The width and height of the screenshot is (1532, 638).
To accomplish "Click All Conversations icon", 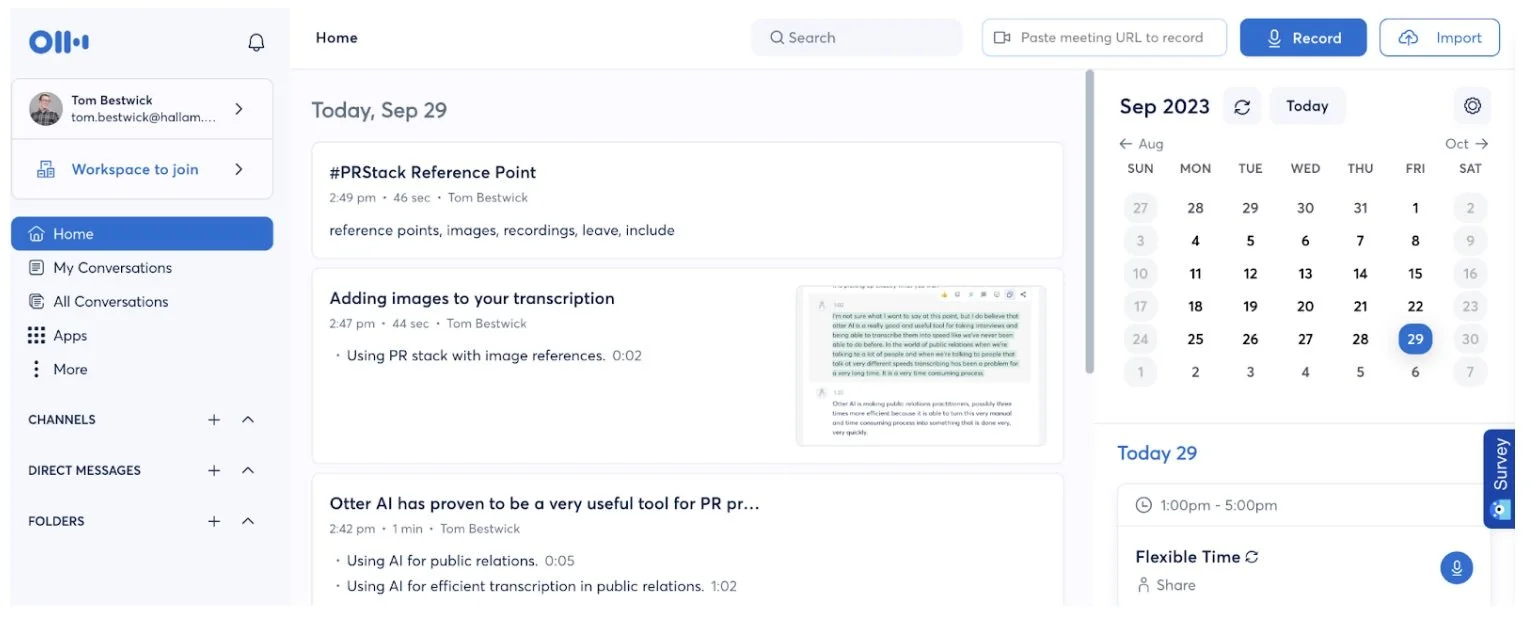I will click(37, 301).
